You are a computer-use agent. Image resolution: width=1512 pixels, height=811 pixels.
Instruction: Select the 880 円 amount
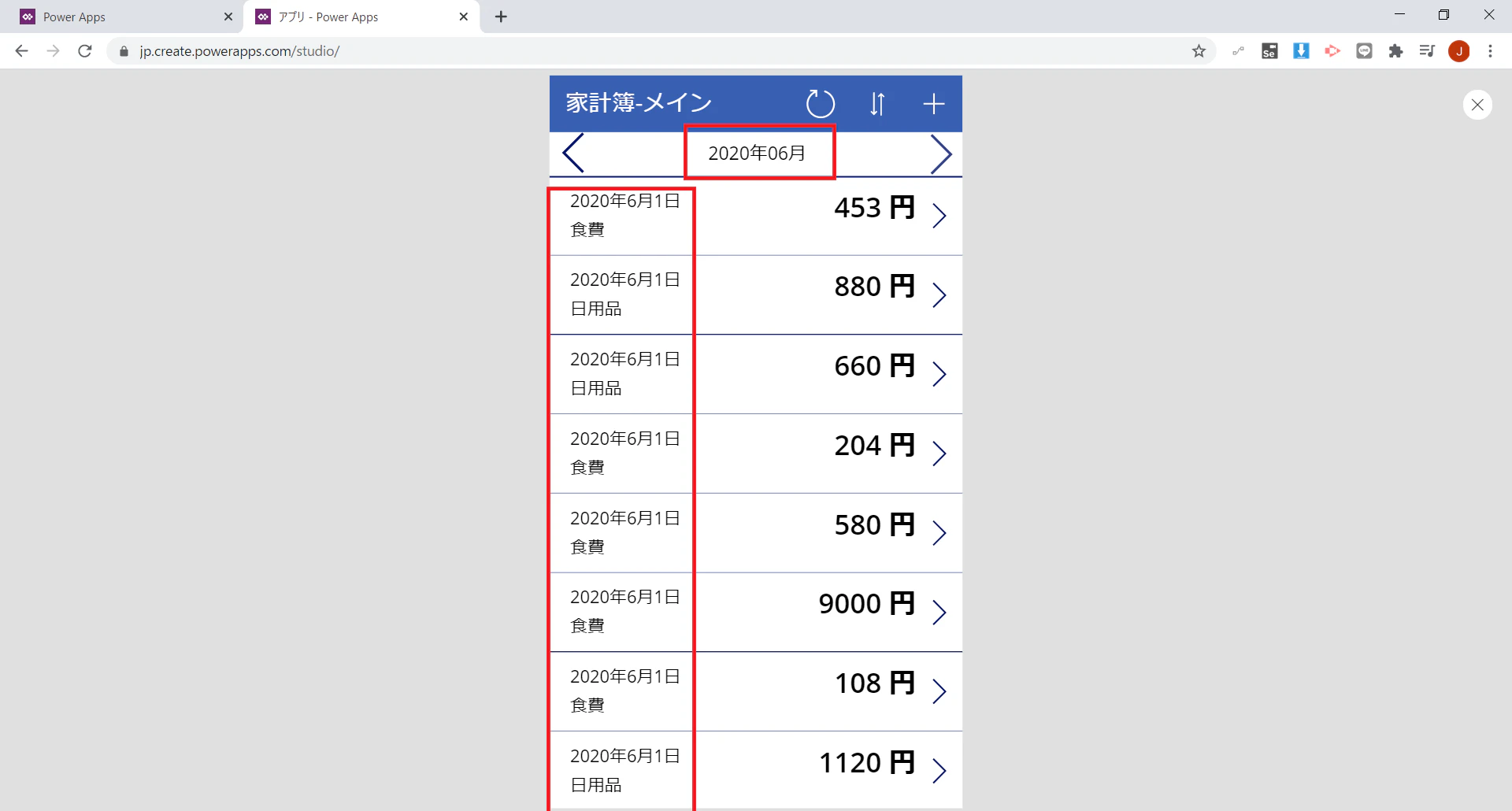click(x=874, y=287)
